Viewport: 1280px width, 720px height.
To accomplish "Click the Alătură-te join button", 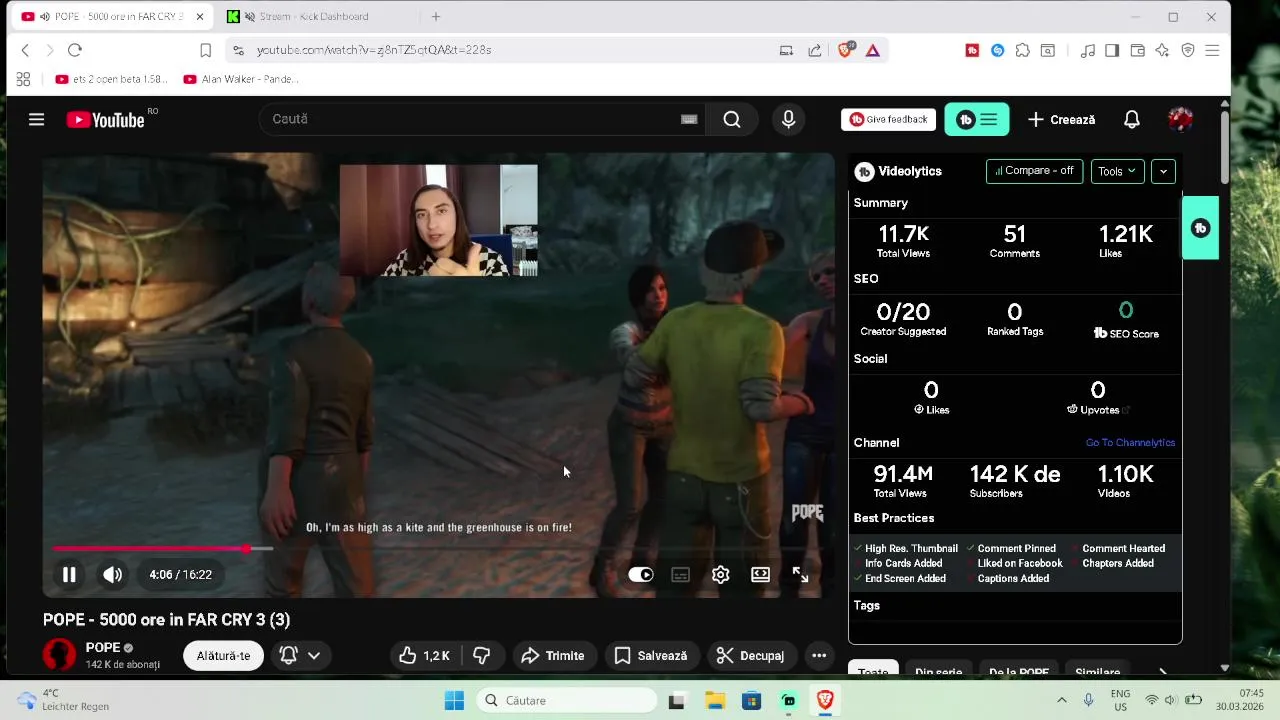I will point(223,655).
